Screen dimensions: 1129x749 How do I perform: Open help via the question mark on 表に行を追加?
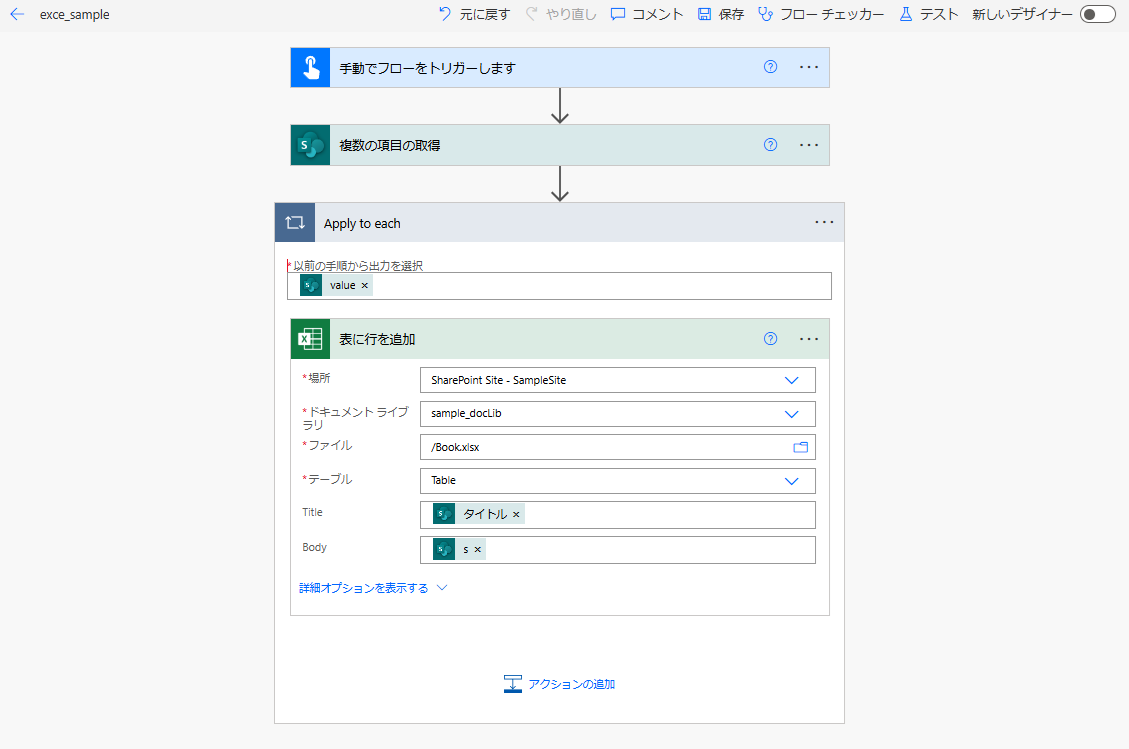(769, 338)
